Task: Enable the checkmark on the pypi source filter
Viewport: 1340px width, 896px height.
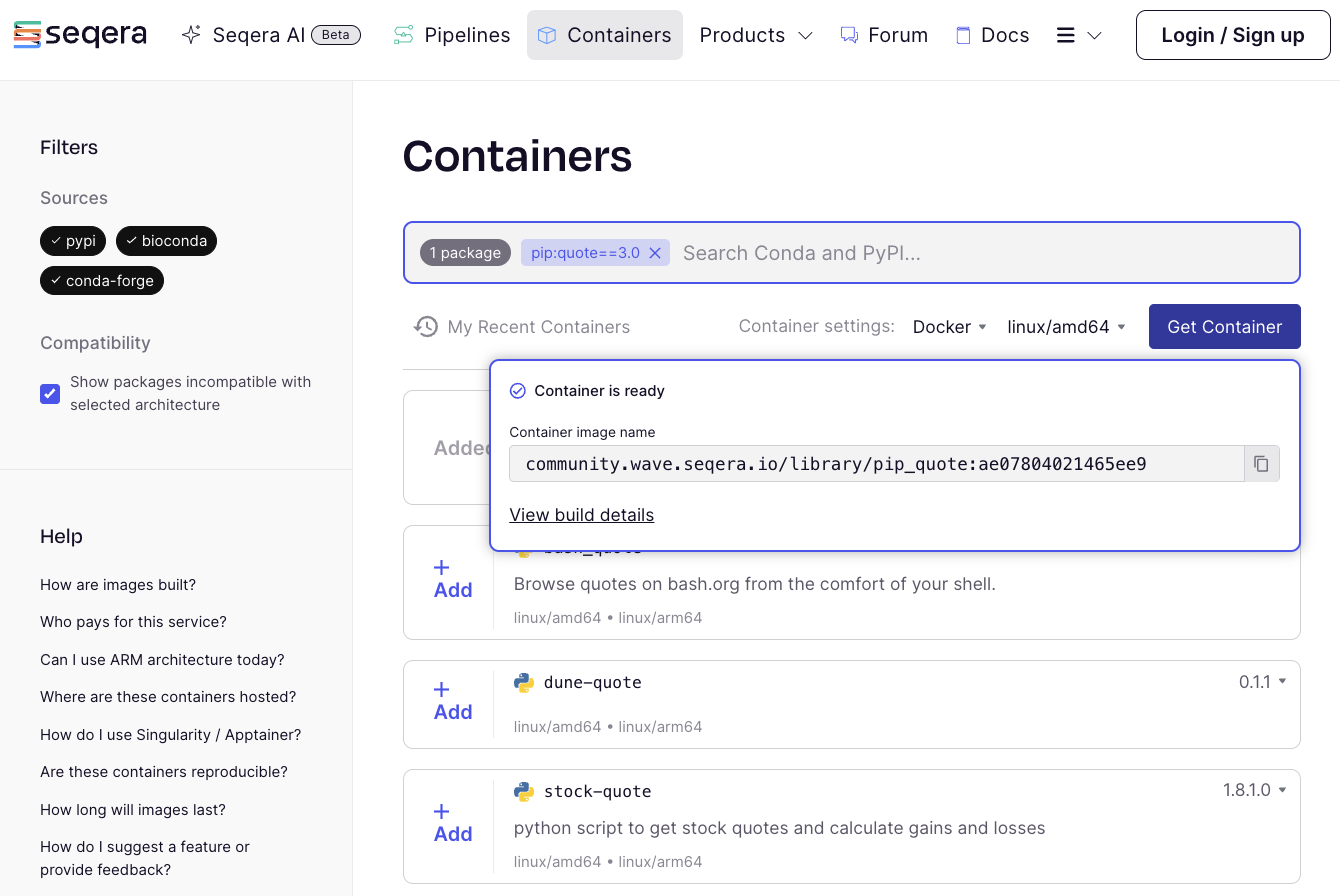Action: pos(55,241)
